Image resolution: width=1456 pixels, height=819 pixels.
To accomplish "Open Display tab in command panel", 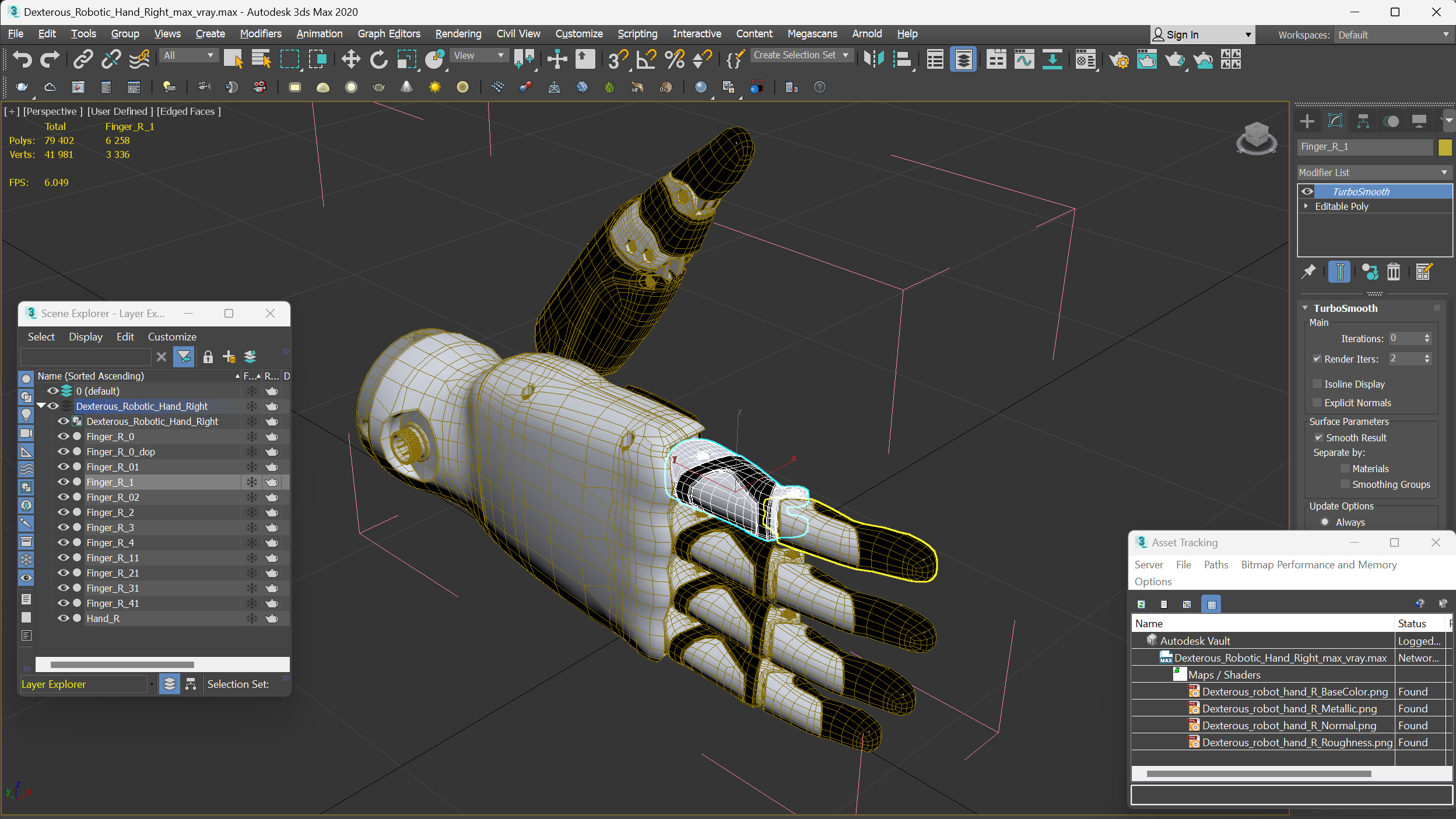I will pyautogui.click(x=1419, y=121).
